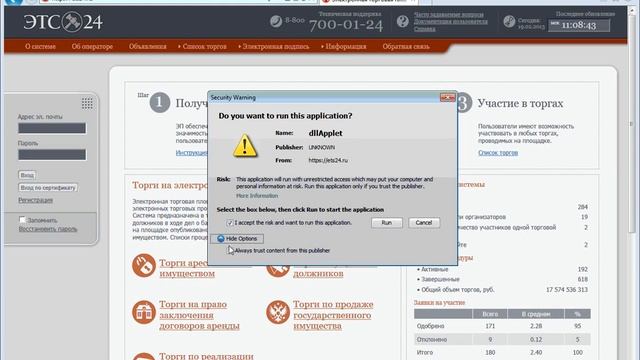
Task: Open the Восстановить пароль link
Action: pos(48,229)
